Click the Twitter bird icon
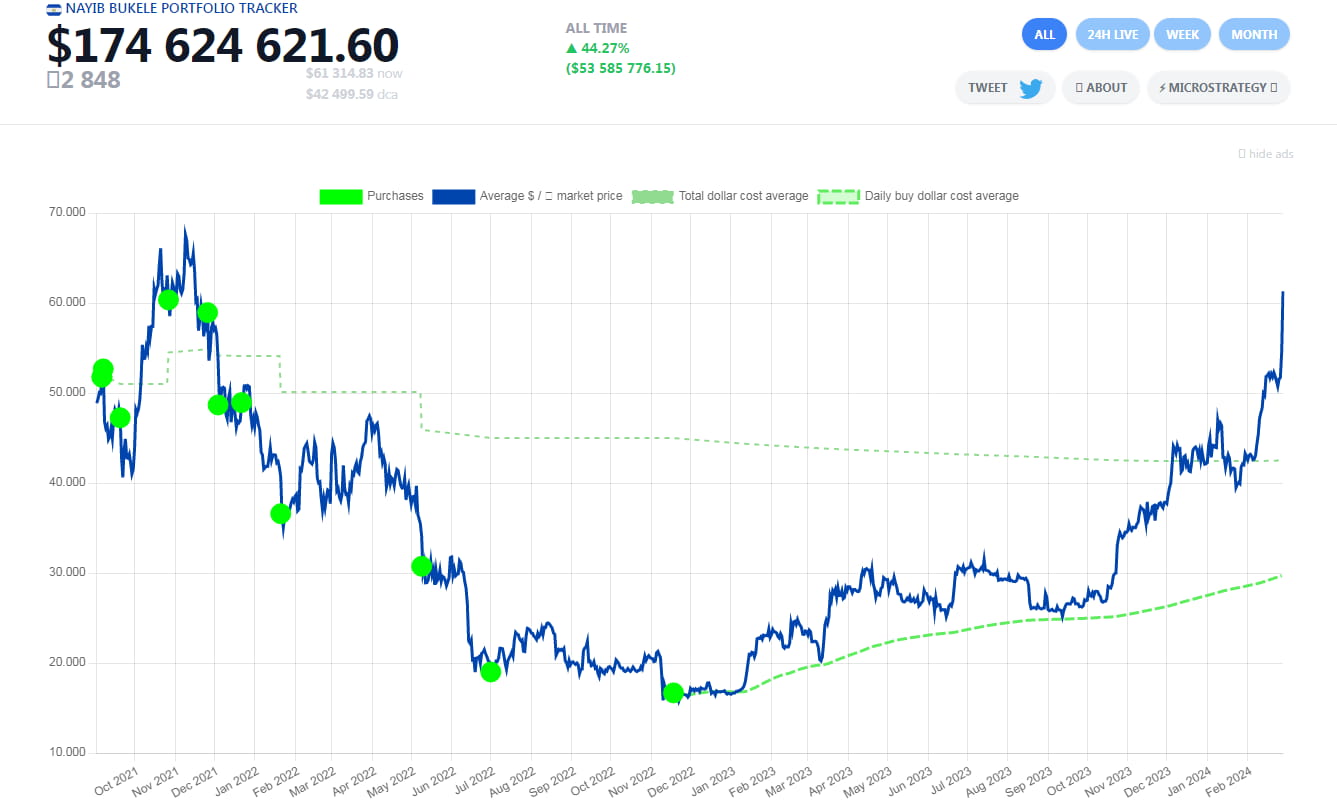 (x=1030, y=88)
